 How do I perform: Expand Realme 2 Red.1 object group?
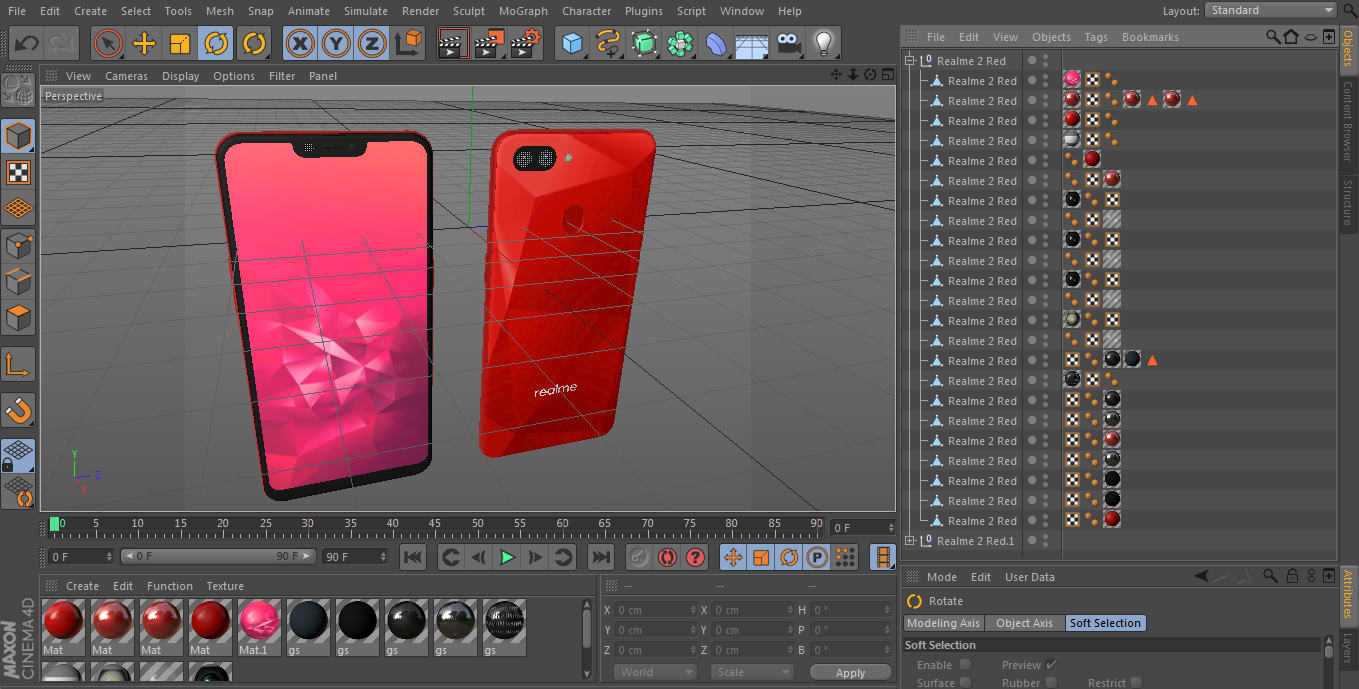(910, 541)
